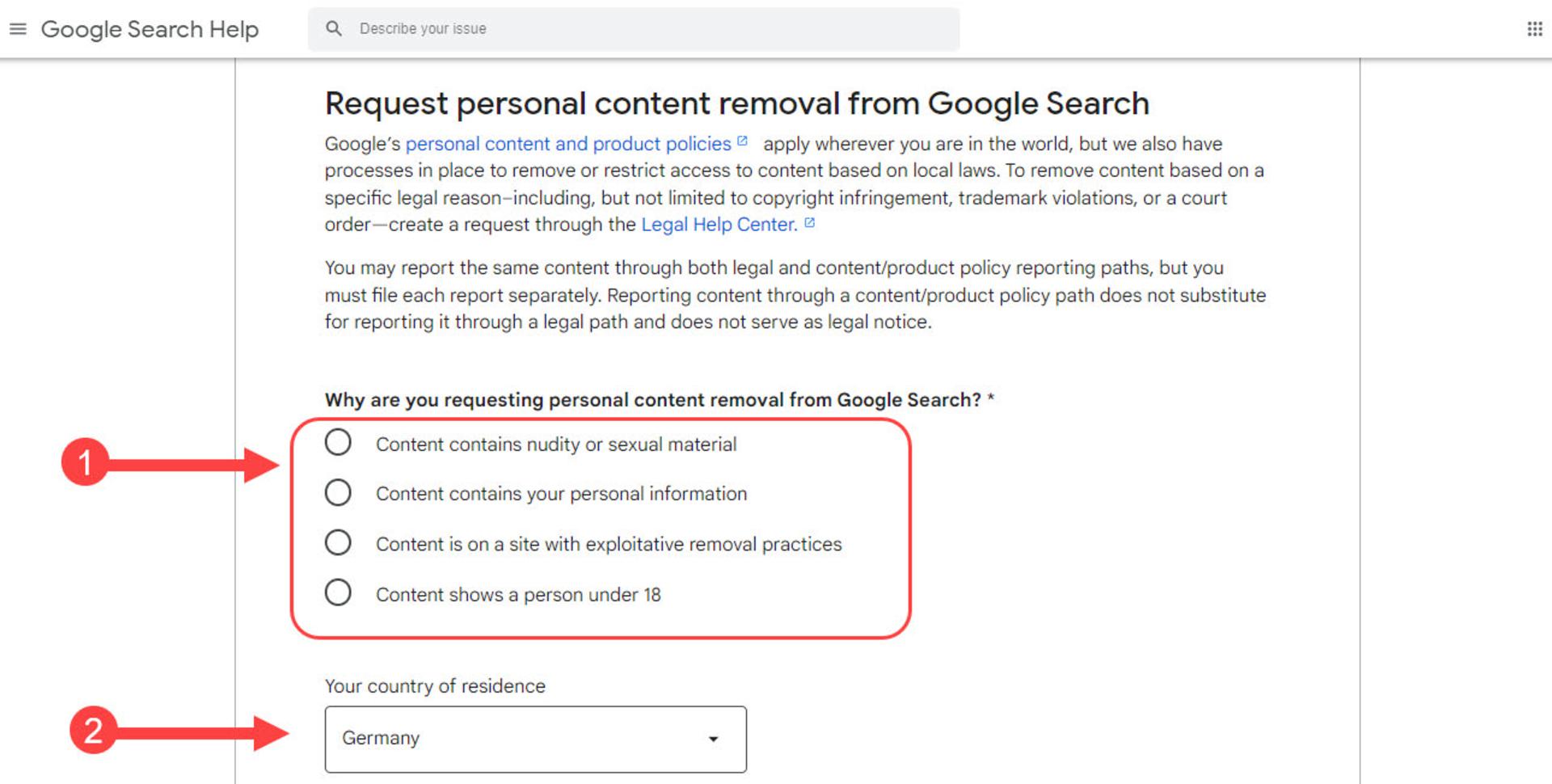Open the Google apps grid
Screen dimensions: 1552x784
pos(1534,29)
